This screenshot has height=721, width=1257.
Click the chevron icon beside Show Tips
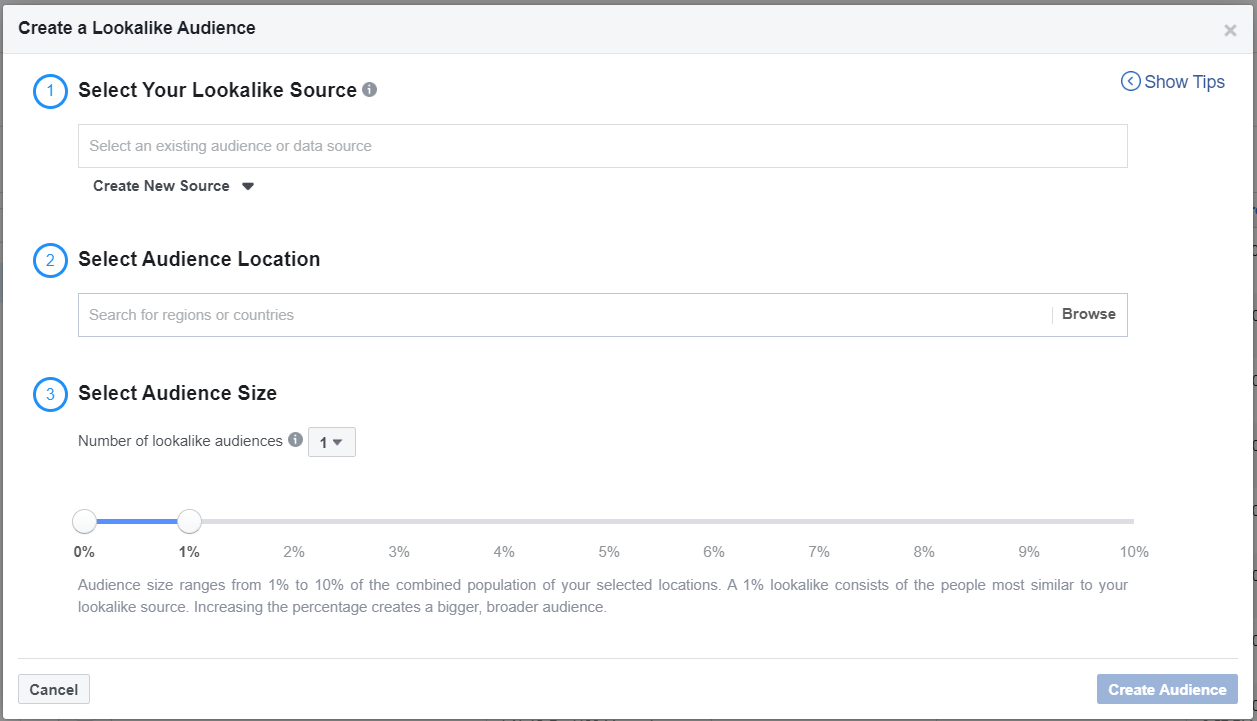click(x=1130, y=81)
